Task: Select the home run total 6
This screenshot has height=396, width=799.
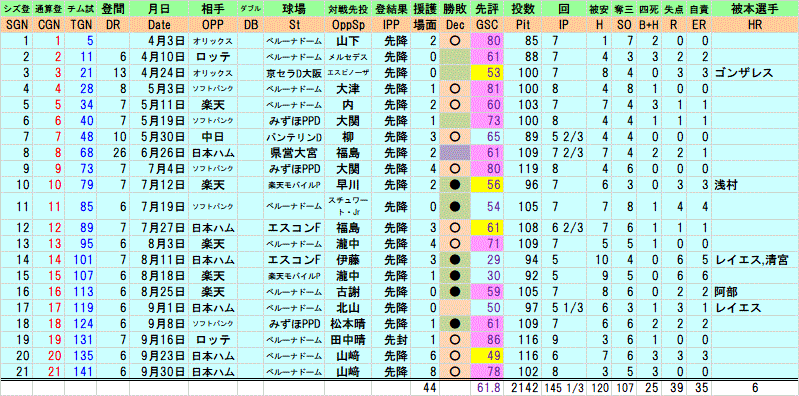Action: (755, 388)
